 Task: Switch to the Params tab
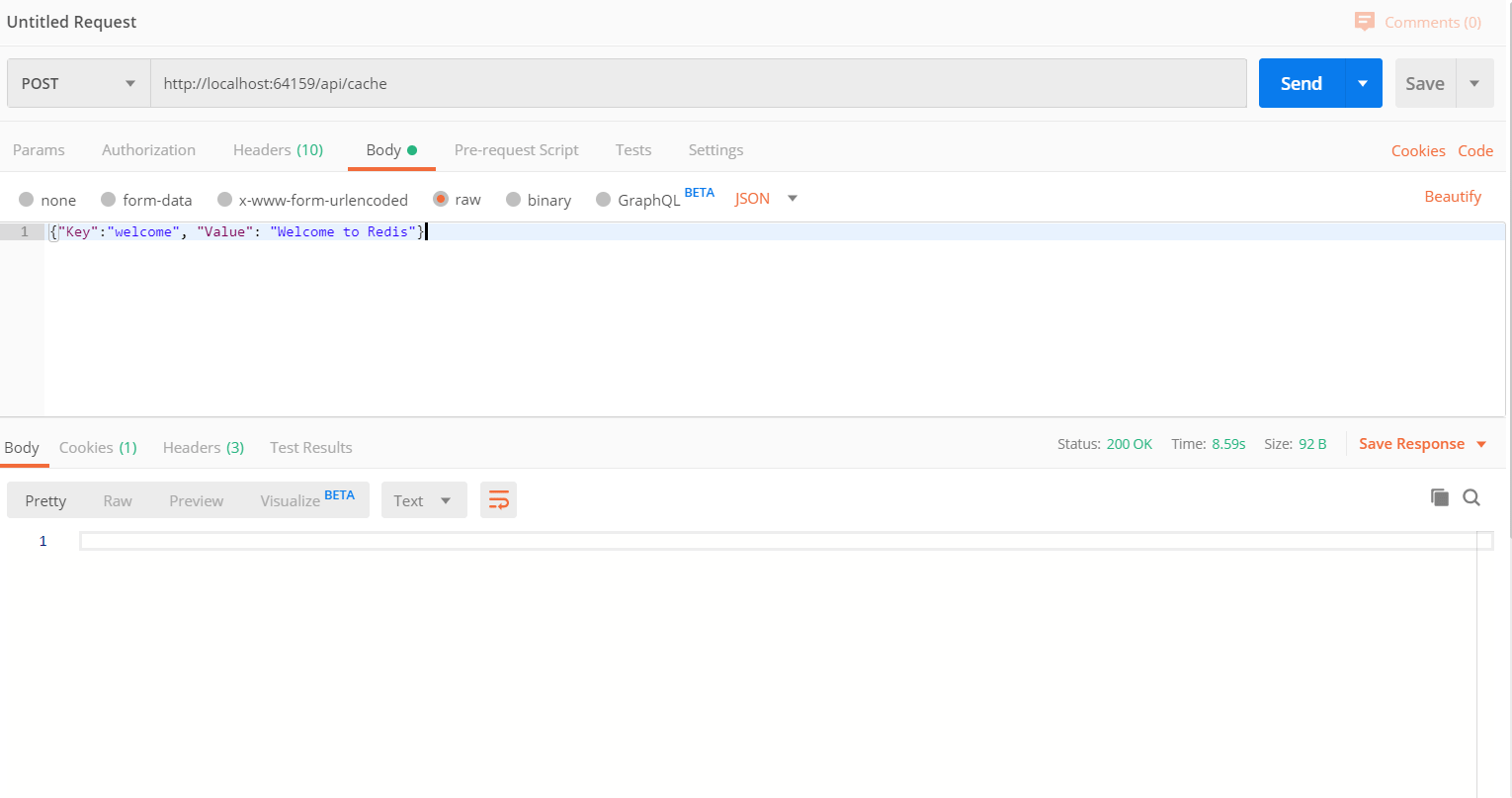(x=39, y=150)
